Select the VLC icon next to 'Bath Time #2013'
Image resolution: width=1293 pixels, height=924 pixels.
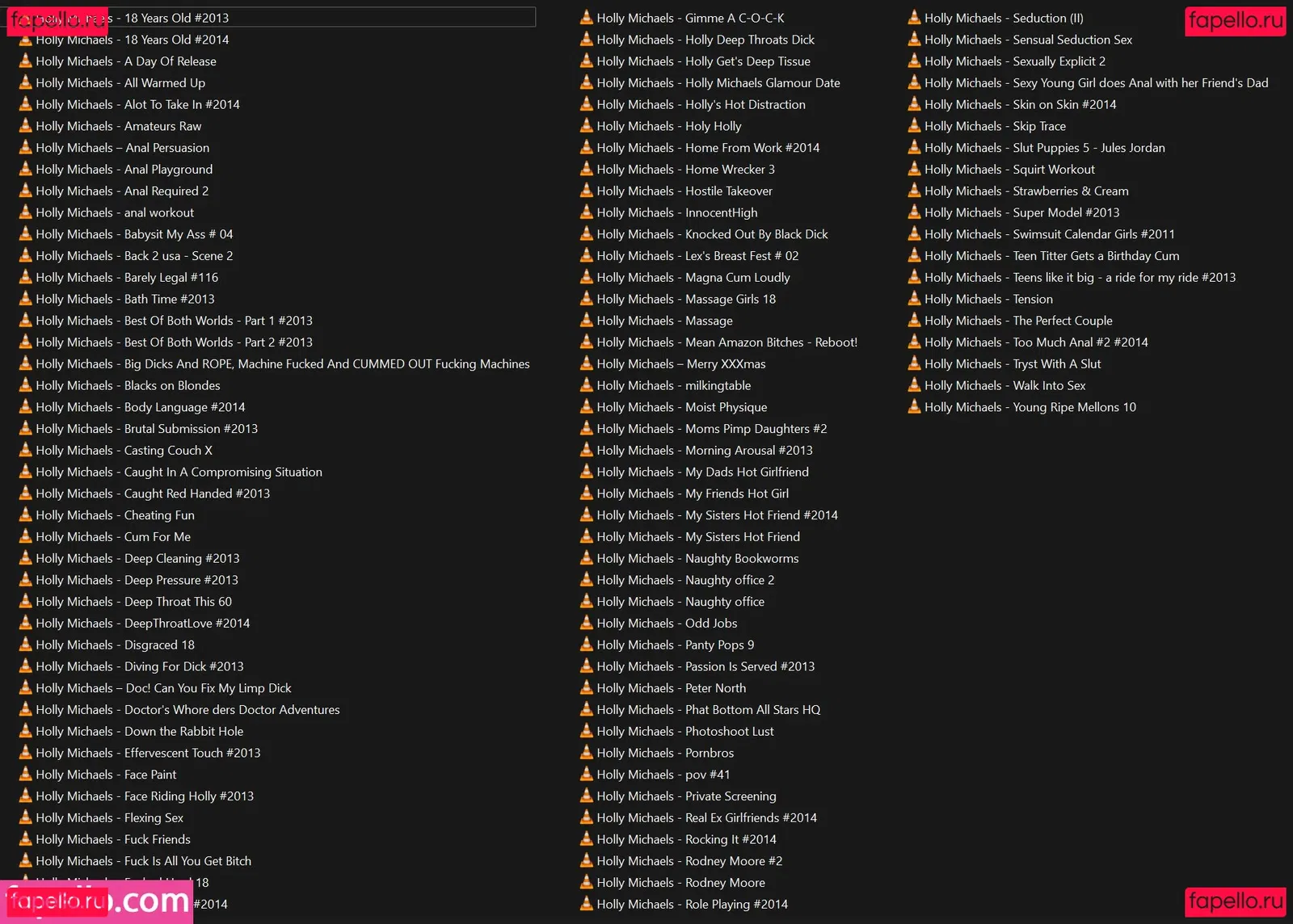[x=25, y=298]
